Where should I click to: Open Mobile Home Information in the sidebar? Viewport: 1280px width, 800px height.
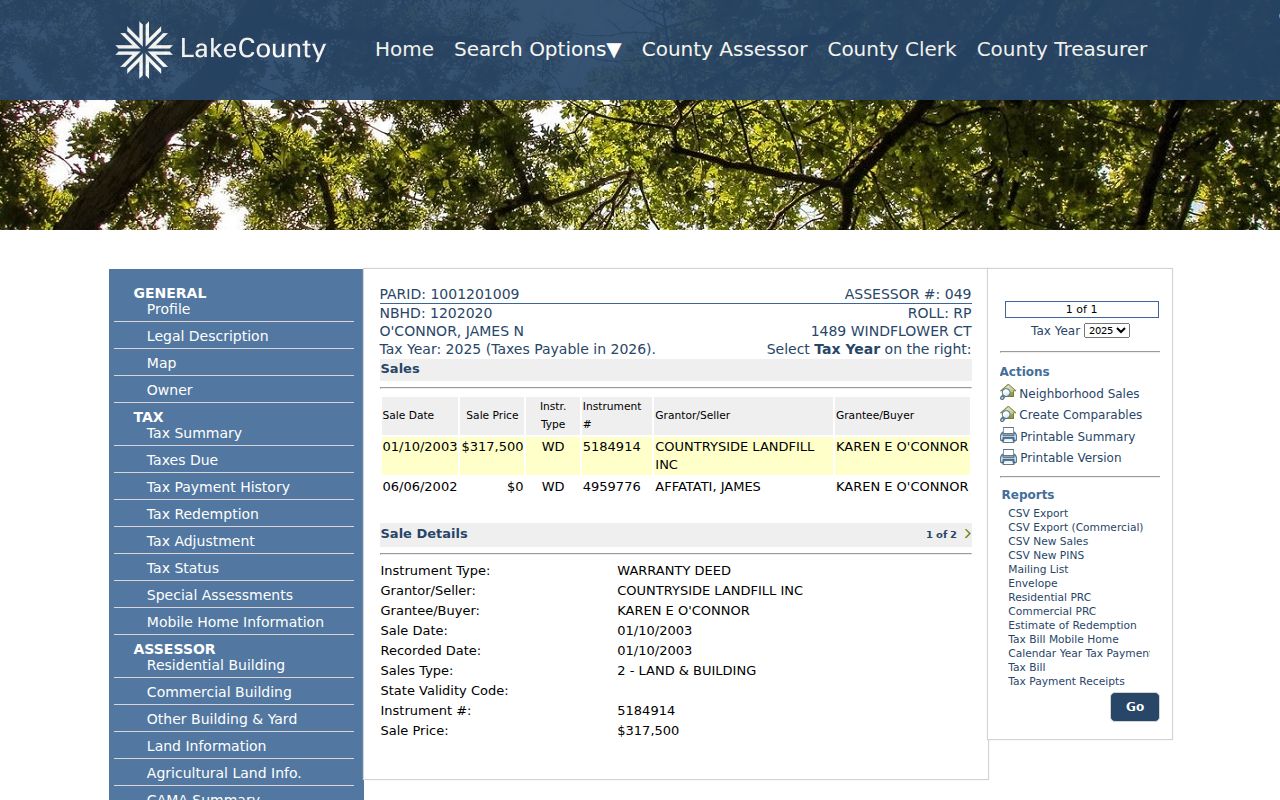pyautogui.click(x=235, y=622)
